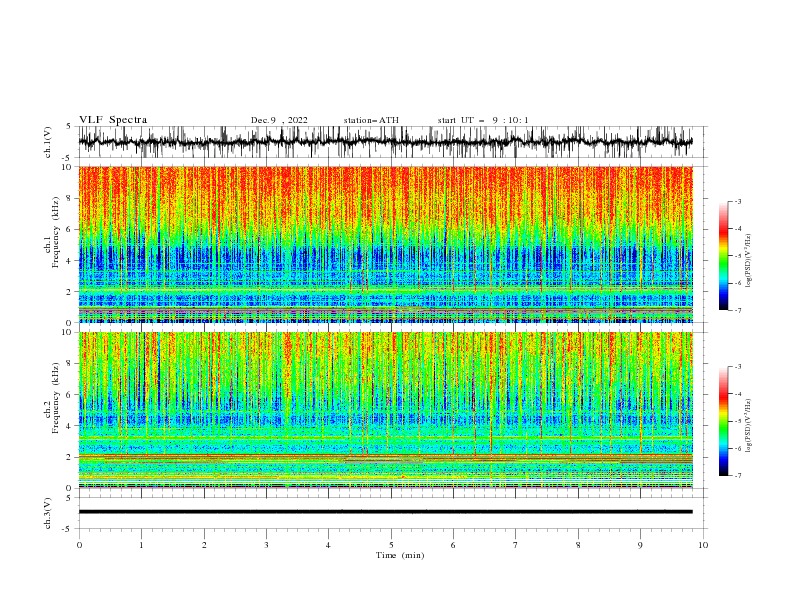Click the "station=ATH" label
792x612 pixels.
[x=371, y=120]
